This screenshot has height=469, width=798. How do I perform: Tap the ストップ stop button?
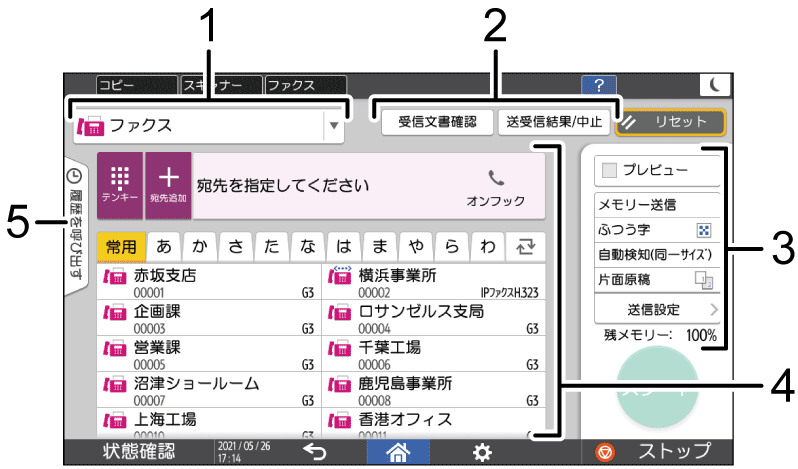(657, 452)
